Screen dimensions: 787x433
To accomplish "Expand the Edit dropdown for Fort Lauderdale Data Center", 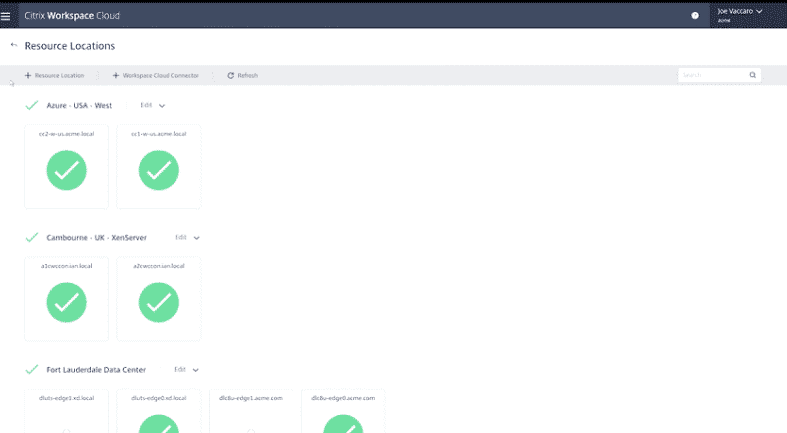I will [196, 369].
